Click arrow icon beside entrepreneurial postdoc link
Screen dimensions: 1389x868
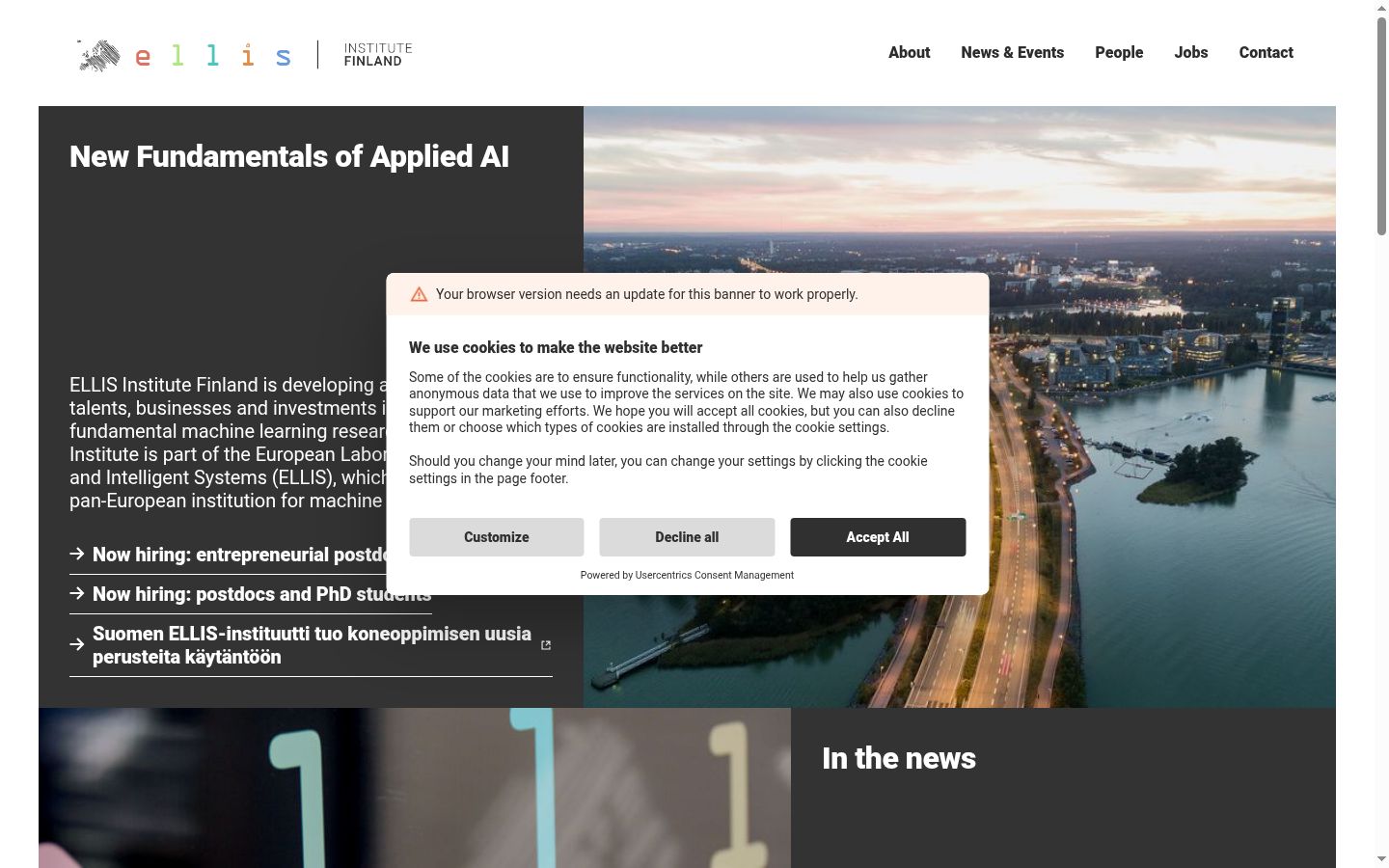coord(77,554)
